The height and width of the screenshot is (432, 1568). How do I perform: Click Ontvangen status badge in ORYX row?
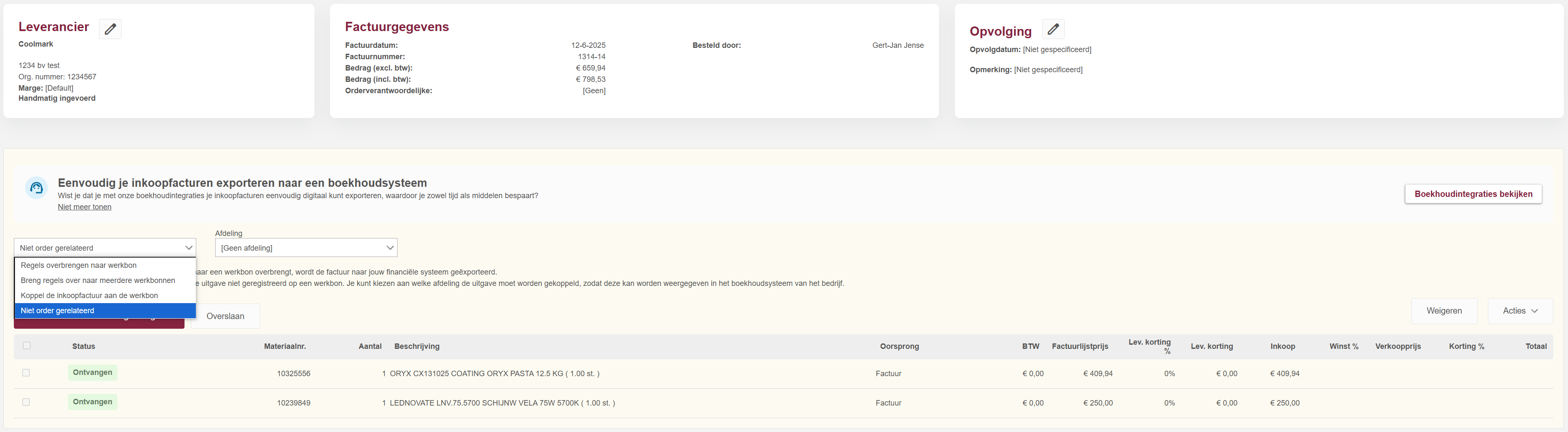pos(93,372)
